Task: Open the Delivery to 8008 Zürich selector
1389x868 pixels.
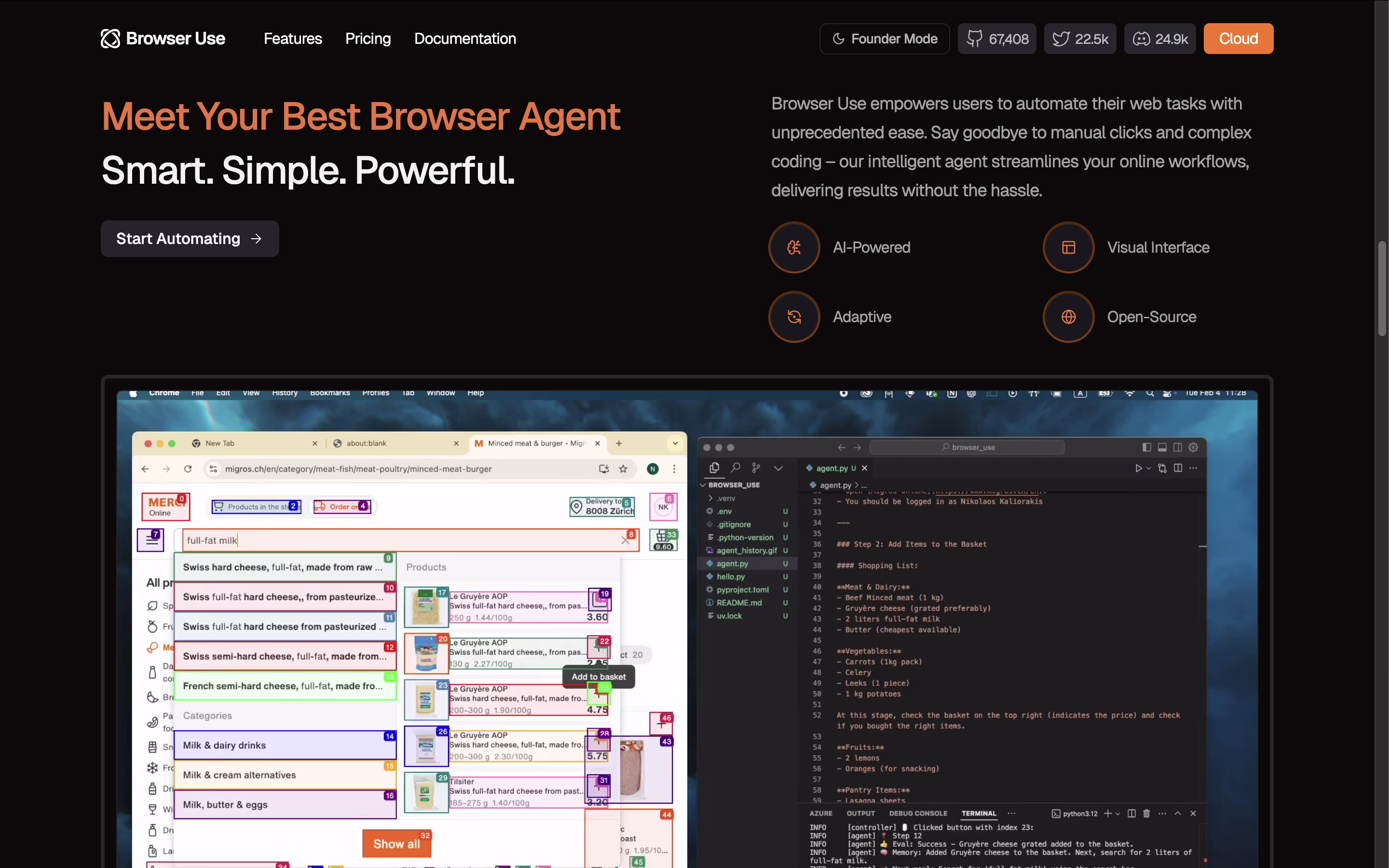Action: tap(602, 506)
